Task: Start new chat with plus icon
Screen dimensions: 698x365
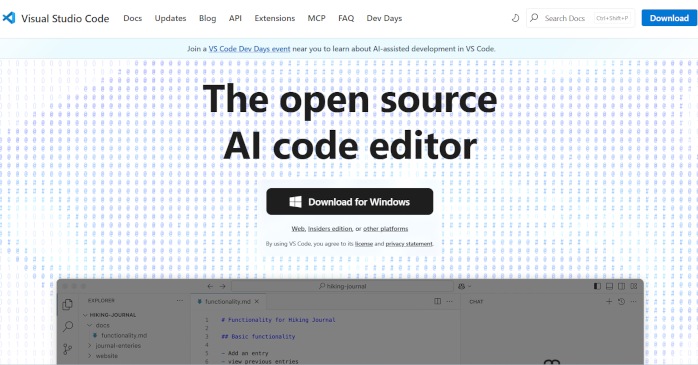Action: tap(609, 301)
